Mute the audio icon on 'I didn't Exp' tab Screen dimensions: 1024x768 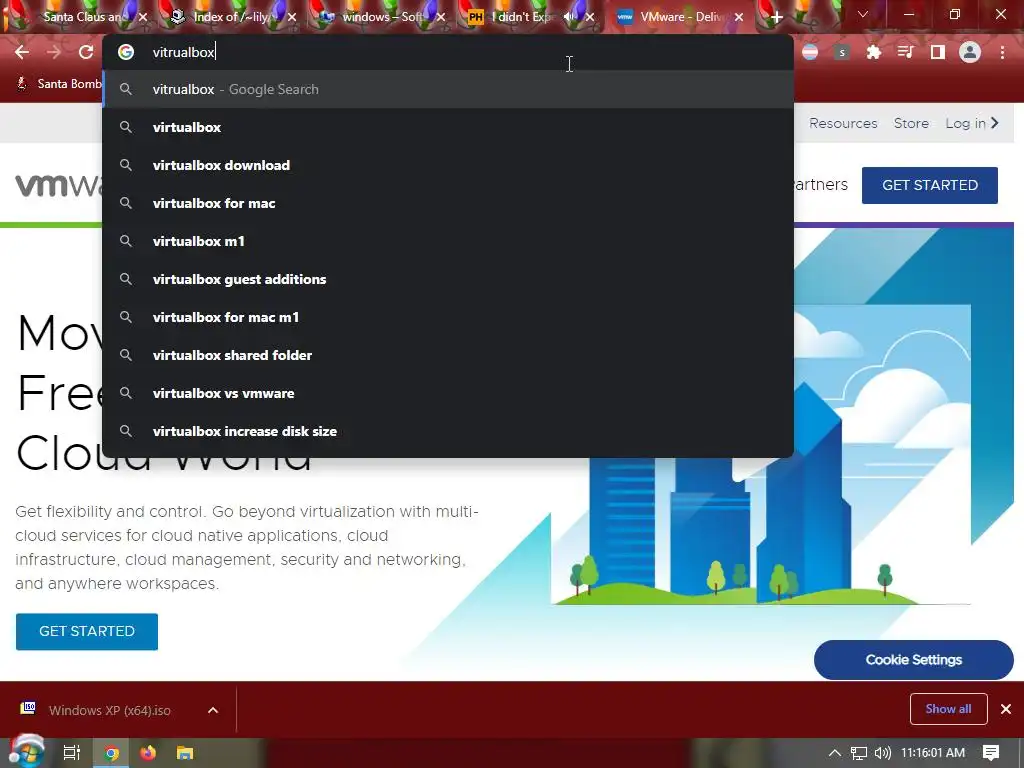(569, 17)
